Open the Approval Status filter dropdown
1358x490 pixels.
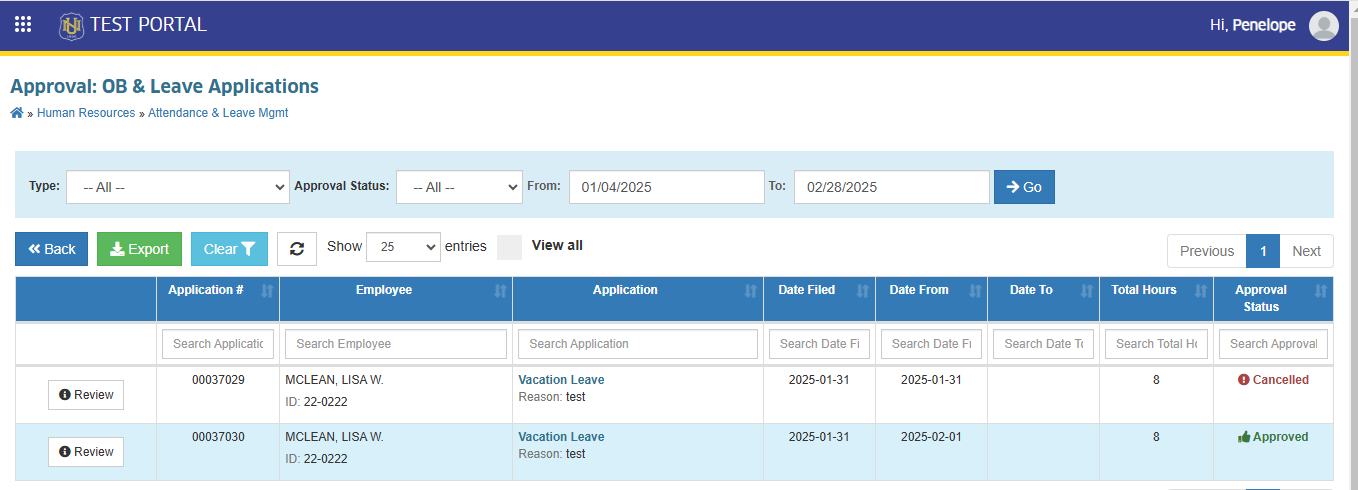coord(459,187)
